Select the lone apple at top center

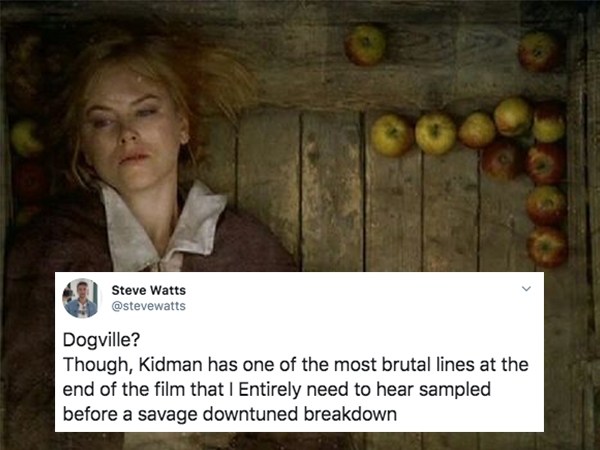pyautogui.click(x=365, y=46)
